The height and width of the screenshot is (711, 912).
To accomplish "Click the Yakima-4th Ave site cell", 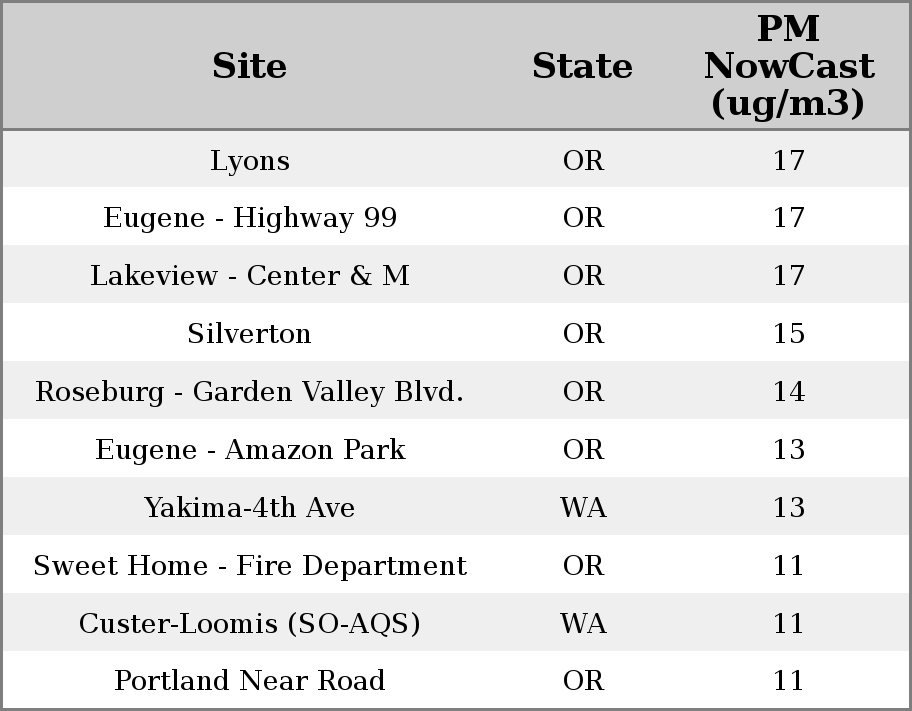I will (x=250, y=507).
